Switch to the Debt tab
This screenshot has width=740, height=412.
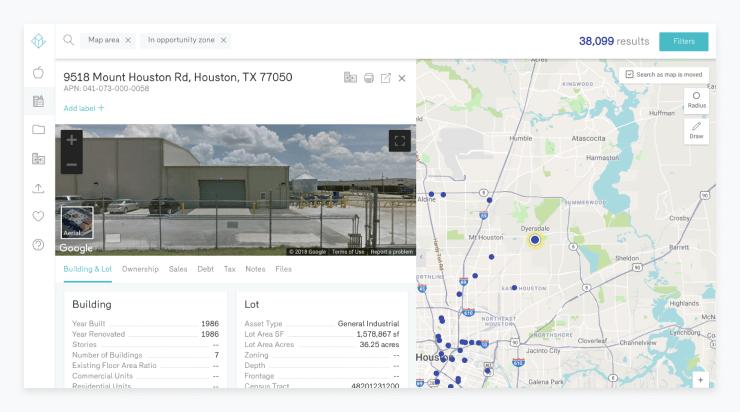[205, 269]
